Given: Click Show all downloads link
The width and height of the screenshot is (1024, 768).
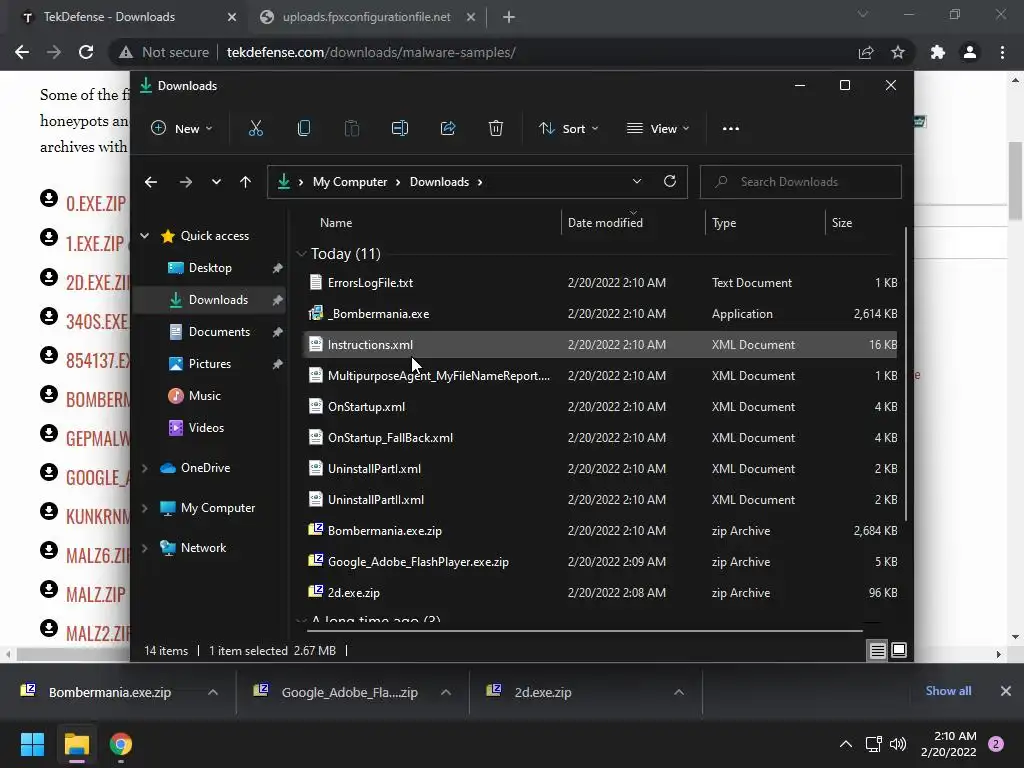Looking at the screenshot, I should pos(948,691).
